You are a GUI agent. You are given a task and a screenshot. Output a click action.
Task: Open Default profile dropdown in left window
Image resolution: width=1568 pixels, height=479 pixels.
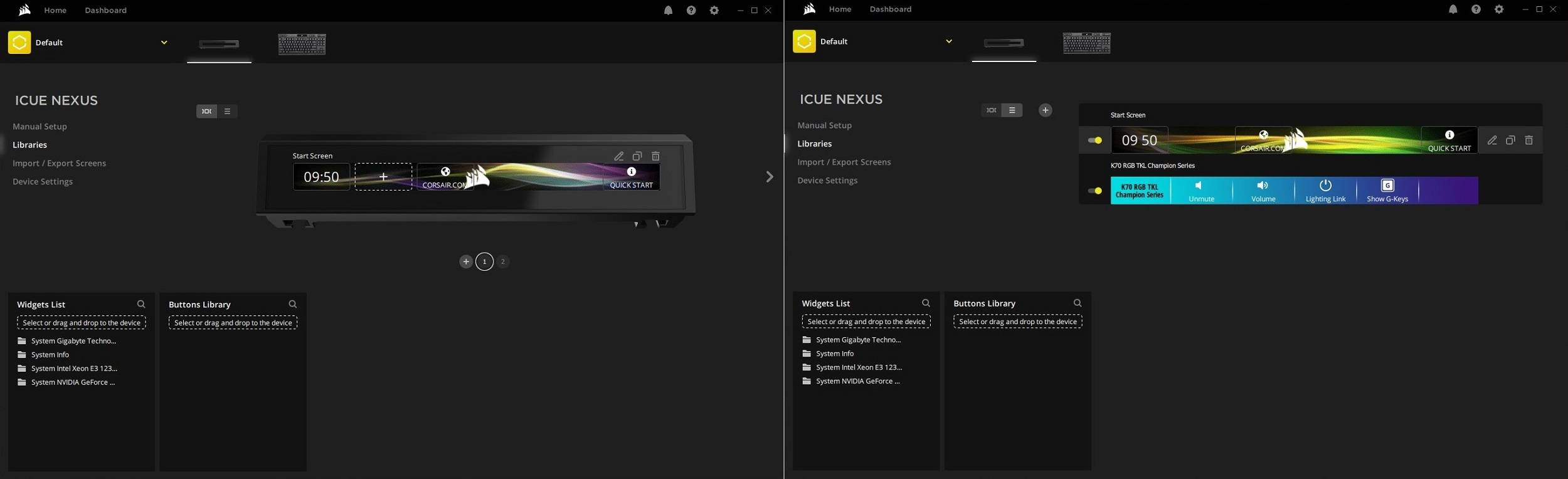[164, 43]
